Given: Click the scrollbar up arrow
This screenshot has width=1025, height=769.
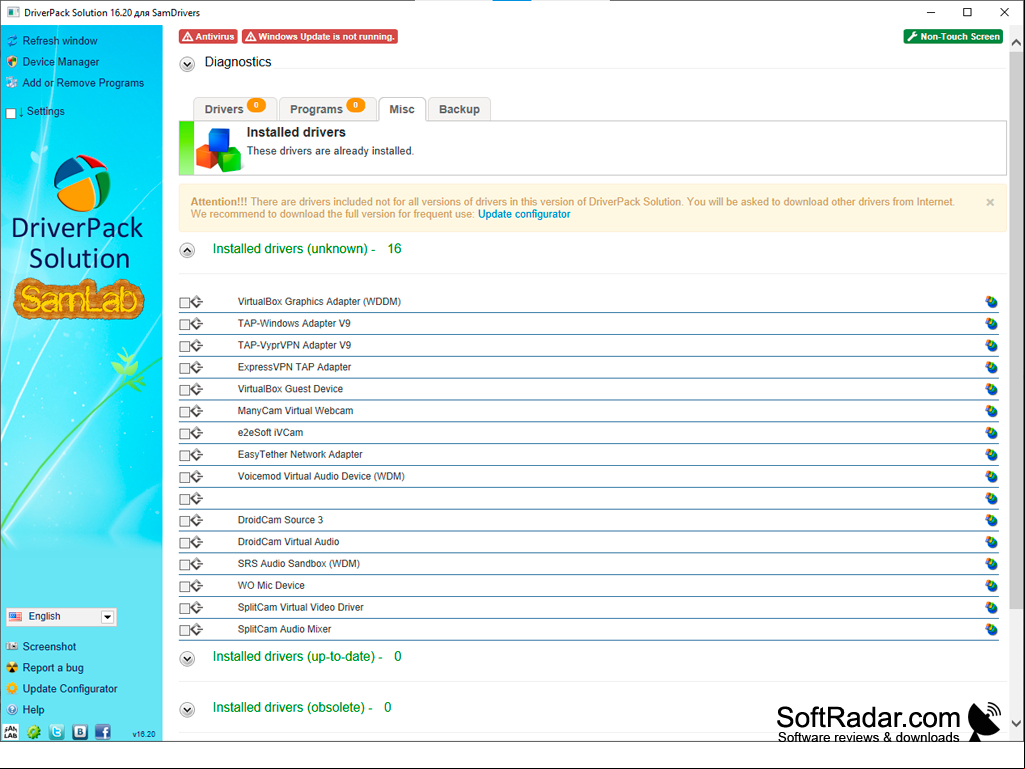Looking at the screenshot, I should pos(1016,43).
